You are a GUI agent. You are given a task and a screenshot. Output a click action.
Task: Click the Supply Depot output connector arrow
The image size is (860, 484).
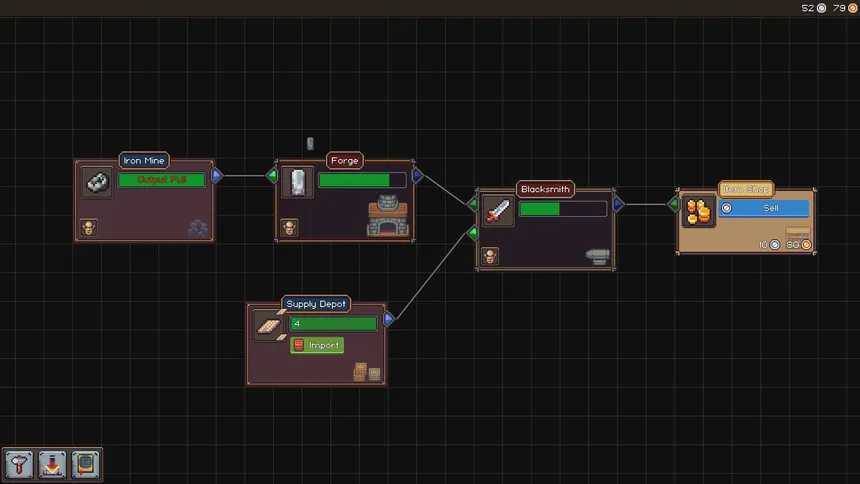pos(389,319)
